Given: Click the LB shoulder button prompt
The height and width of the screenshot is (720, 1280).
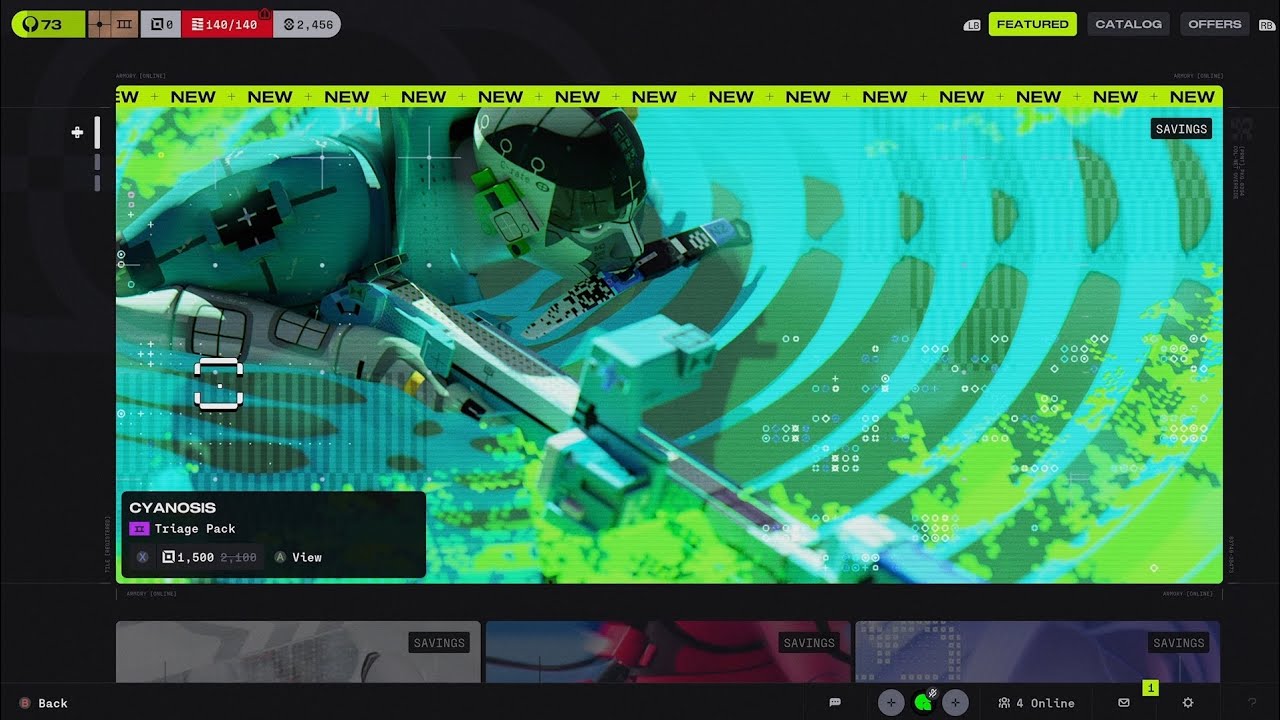Looking at the screenshot, I should coord(972,25).
